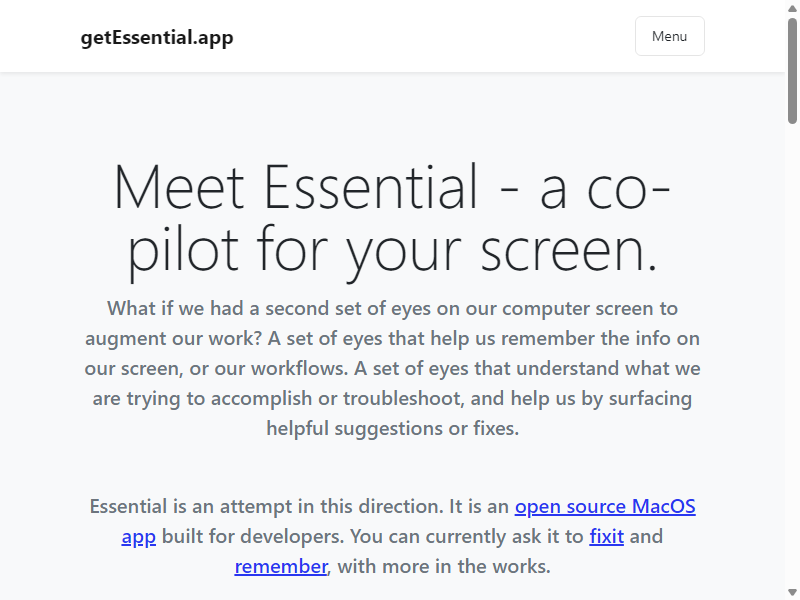800x600 pixels.
Task: Click the word 'pilot' in the heading
Action: 183,251
